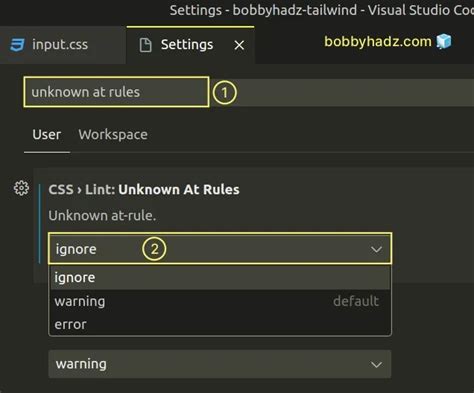This screenshot has width=474, height=393.
Task: Click the circled number 2 annotation
Action: coord(154,249)
